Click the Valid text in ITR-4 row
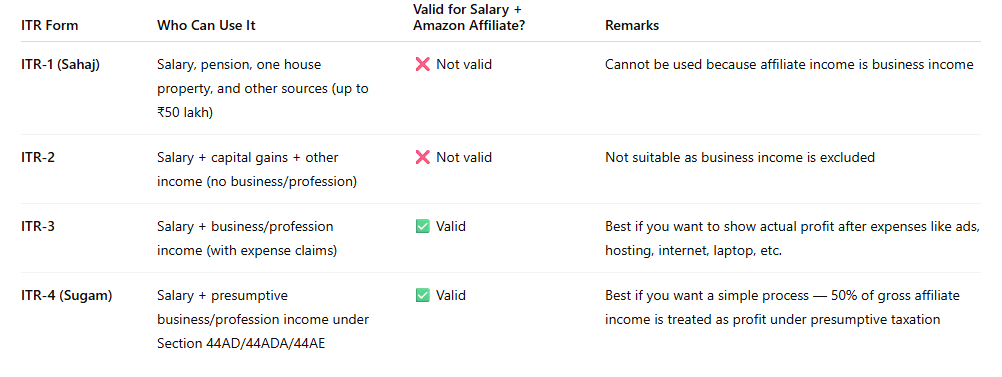1002x377 pixels. tap(451, 295)
